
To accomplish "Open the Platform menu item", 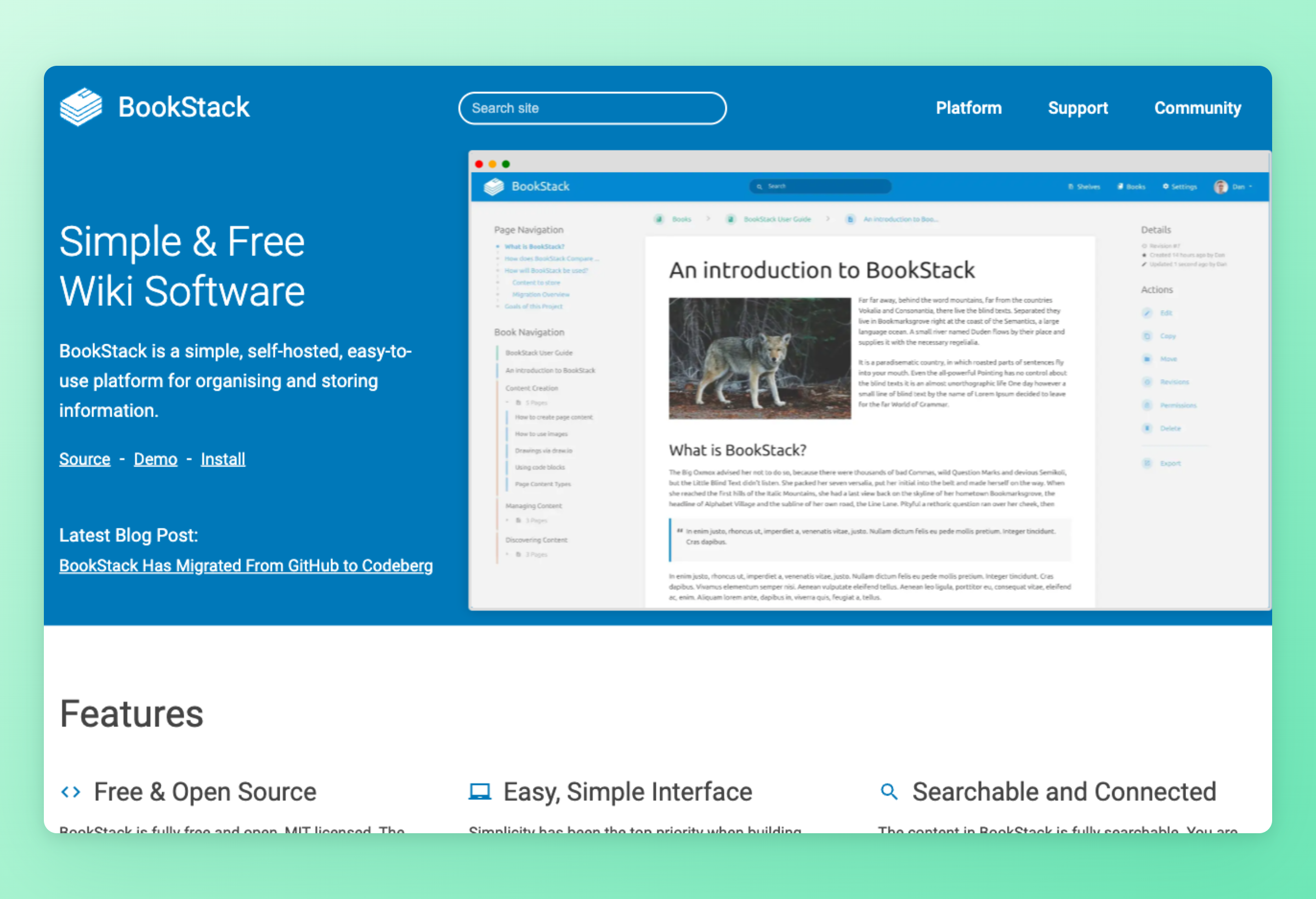I will pos(969,107).
